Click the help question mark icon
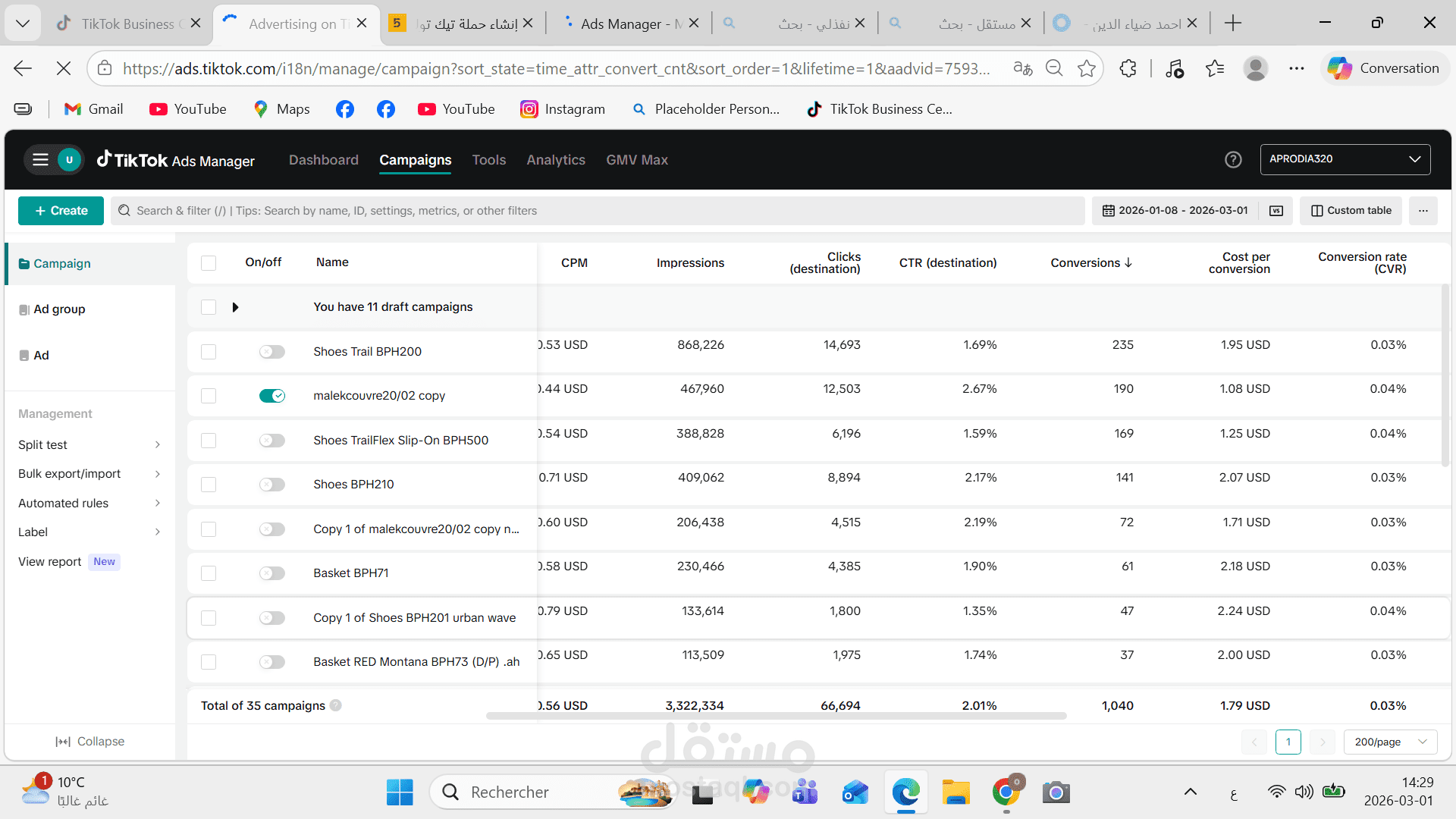Screen dimensions: 1456x819 click(1233, 160)
